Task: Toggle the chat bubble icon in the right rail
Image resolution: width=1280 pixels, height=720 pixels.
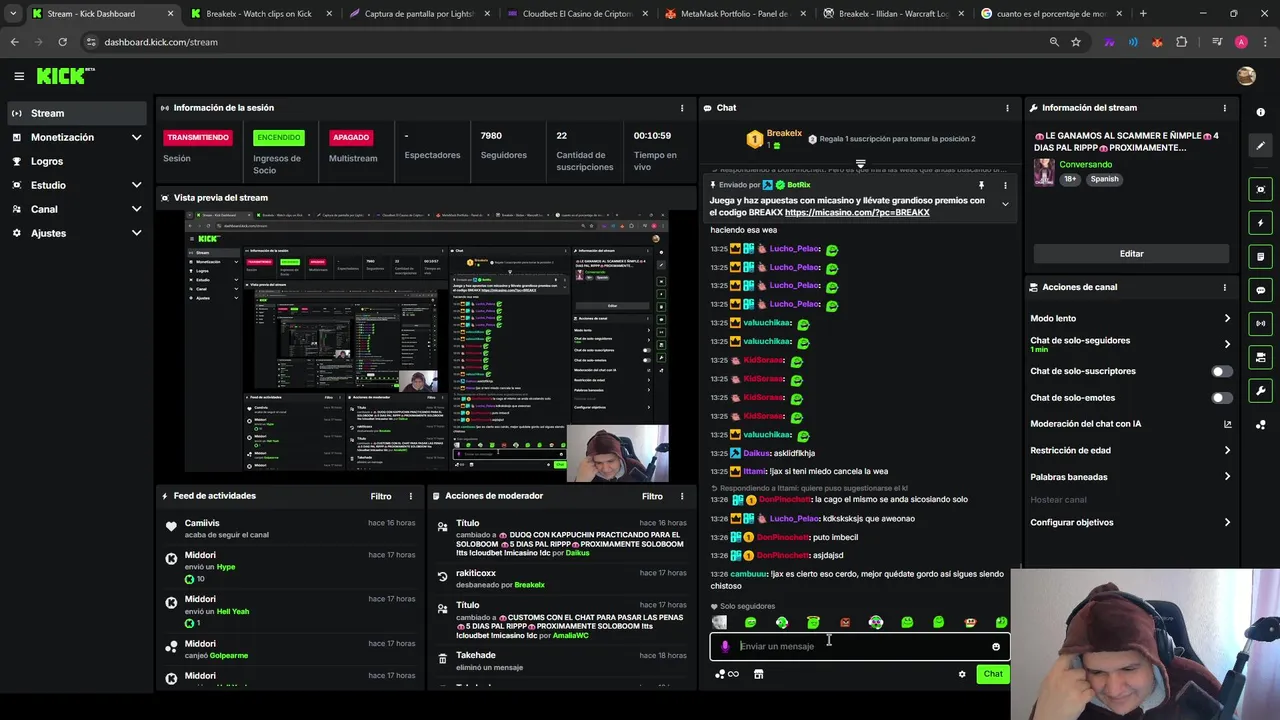Action: click(1261, 290)
